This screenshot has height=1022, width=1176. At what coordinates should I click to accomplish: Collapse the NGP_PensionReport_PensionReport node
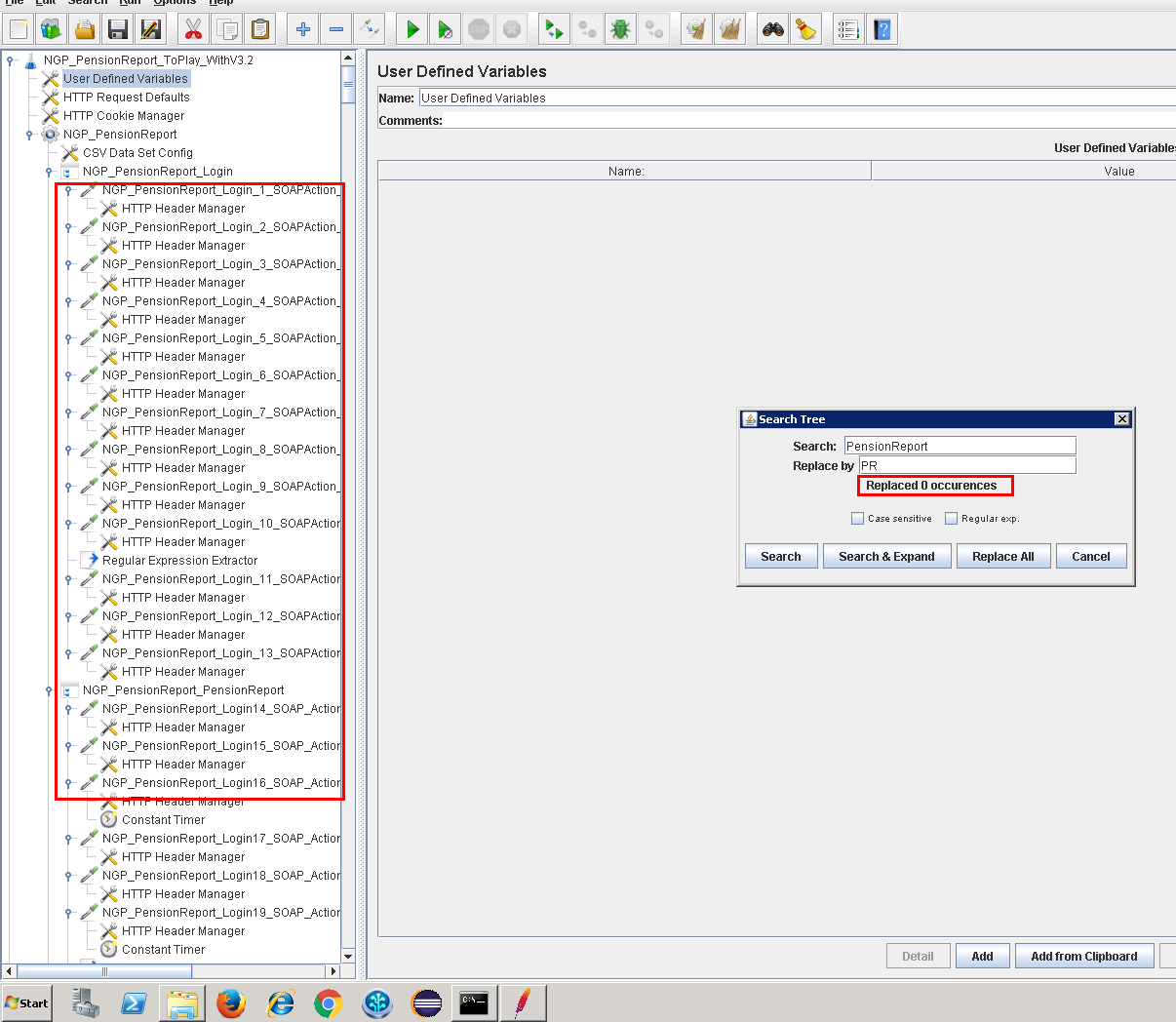[x=48, y=690]
